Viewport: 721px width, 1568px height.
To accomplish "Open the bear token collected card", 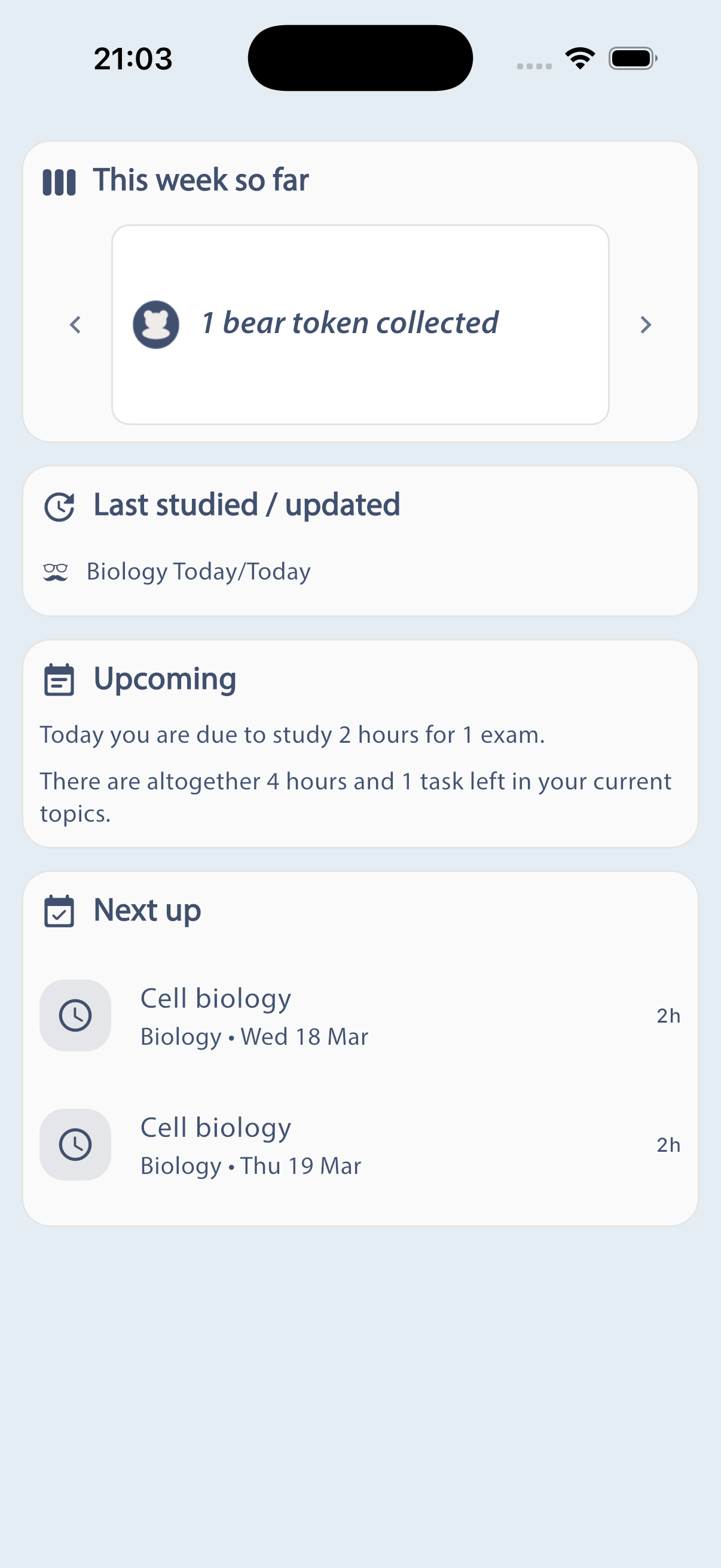I will coord(360,325).
